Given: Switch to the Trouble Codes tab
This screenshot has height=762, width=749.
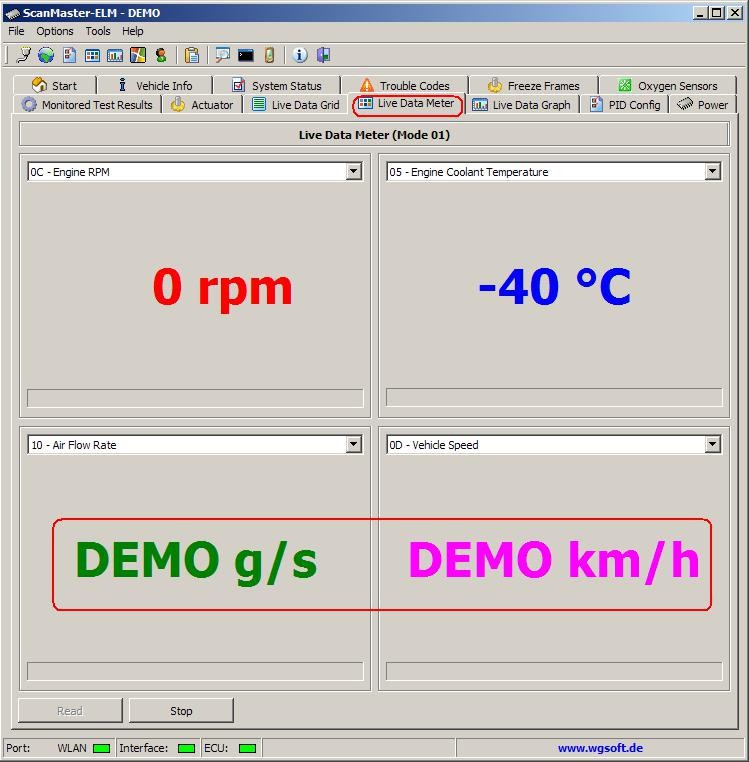Looking at the screenshot, I should (405, 86).
